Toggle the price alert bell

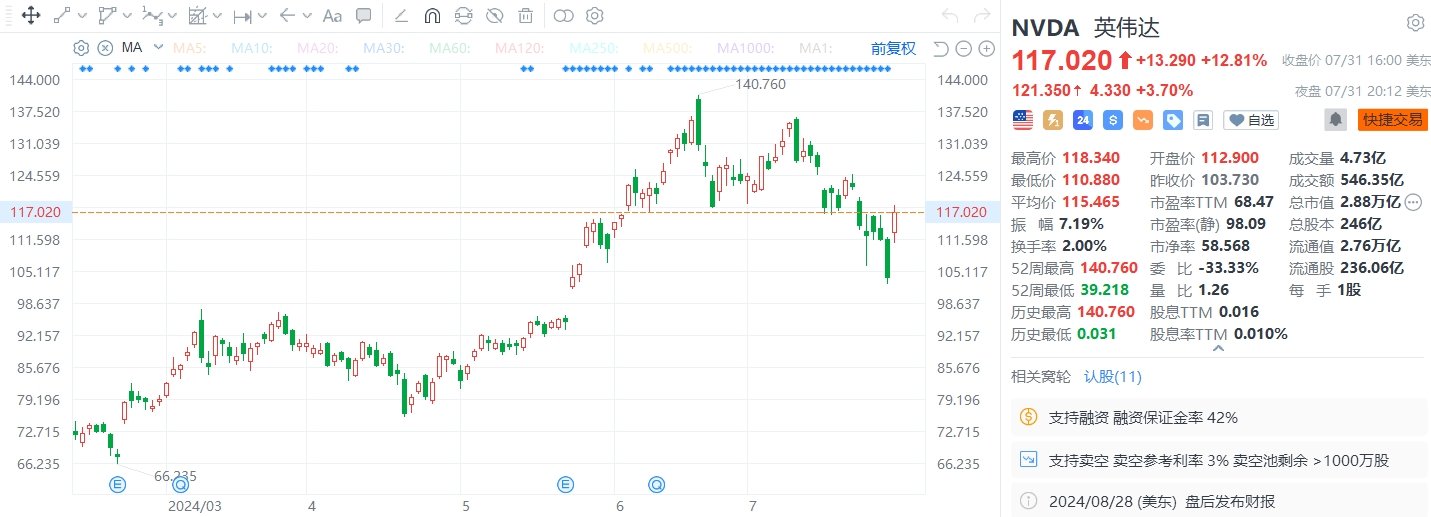click(x=1335, y=120)
